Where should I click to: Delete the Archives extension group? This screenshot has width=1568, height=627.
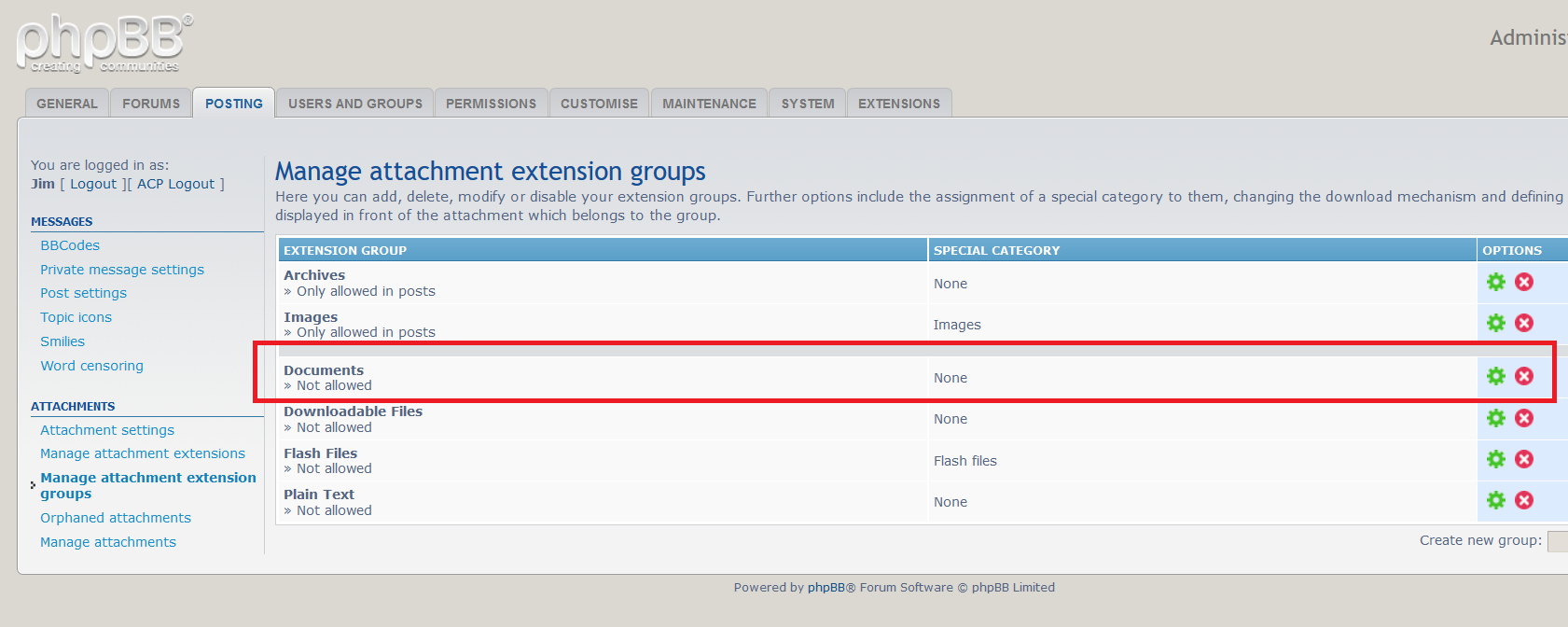click(1524, 282)
